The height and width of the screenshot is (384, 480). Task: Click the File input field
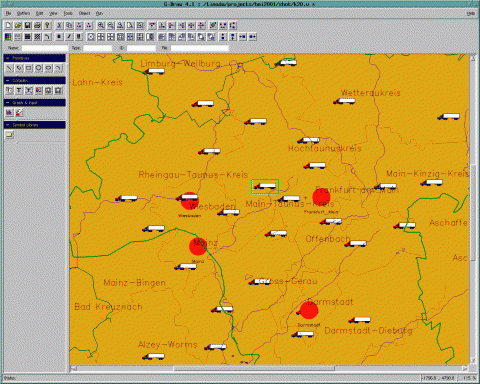(200, 48)
